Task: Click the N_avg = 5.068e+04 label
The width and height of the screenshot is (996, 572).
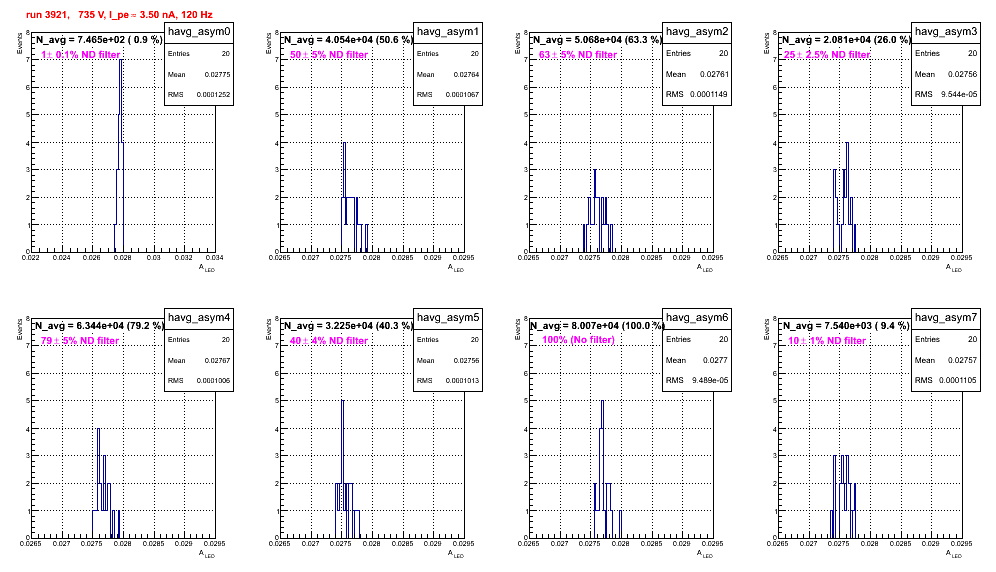Action: pos(597,40)
